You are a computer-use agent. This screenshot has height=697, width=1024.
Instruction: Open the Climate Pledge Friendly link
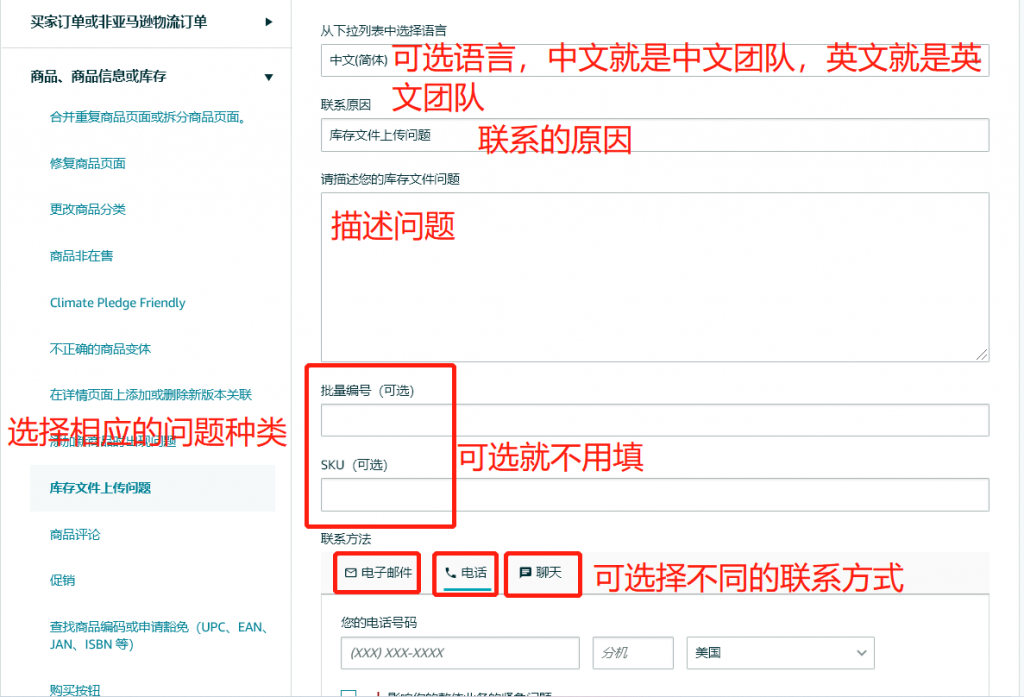[x=118, y=302]
